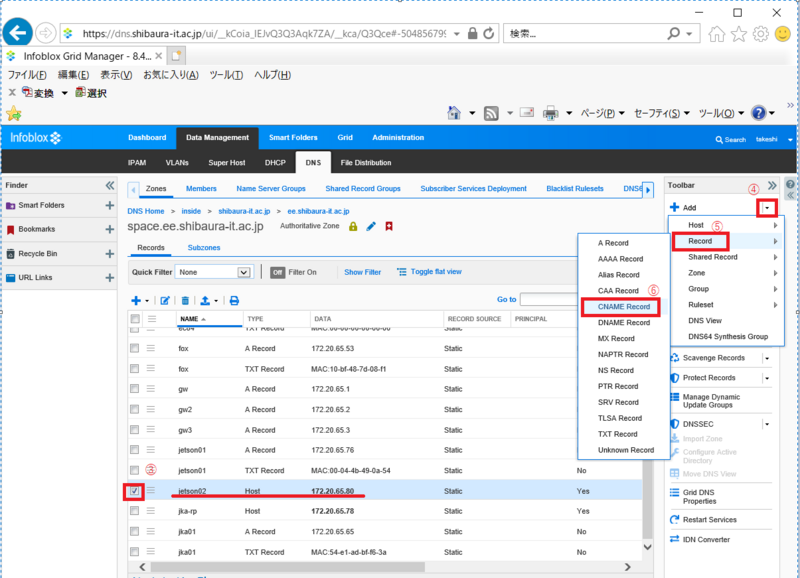The image size is (800, 578).
Task: Click the Help question mark icon
Action: coord(759,113)
